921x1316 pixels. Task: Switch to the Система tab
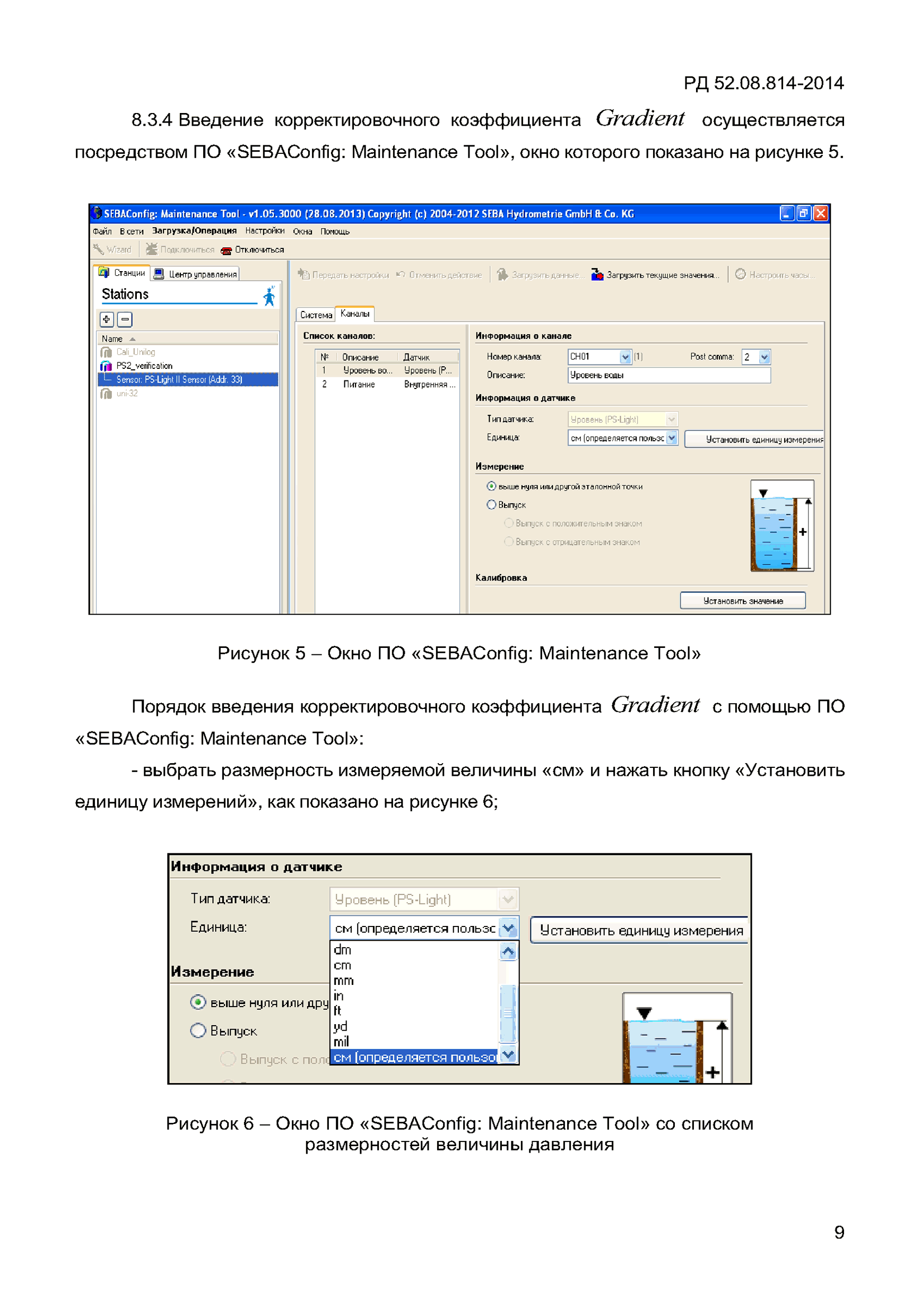click(316, 315)
